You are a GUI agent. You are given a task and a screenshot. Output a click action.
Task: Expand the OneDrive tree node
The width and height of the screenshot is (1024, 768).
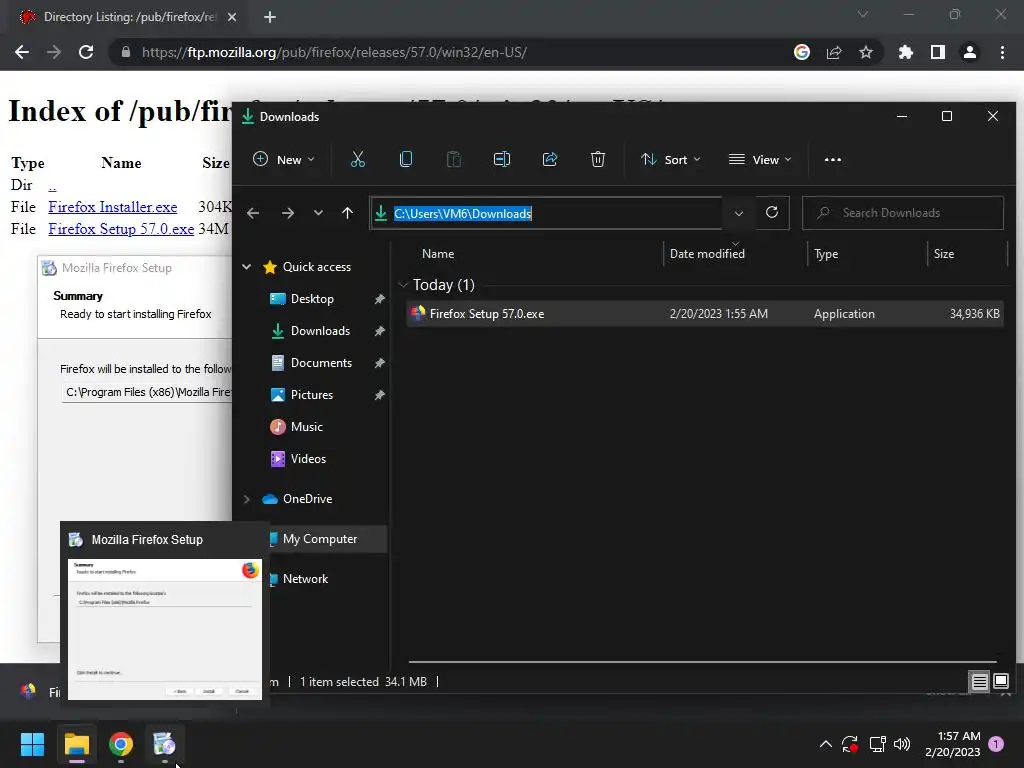pyautogui.click(x=247, y=499)
